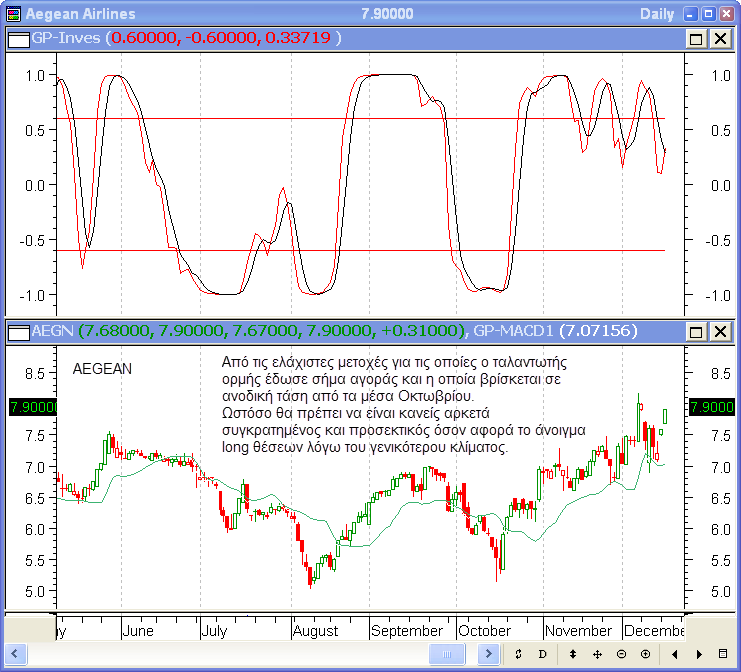This screenshot has width=741, height=672.
Task: Maximize the AEGN price pane
Action: click(697, 331)
